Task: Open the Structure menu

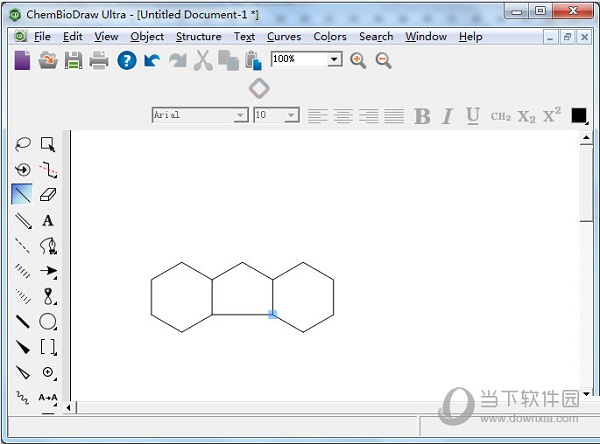Action: (199, 36)
